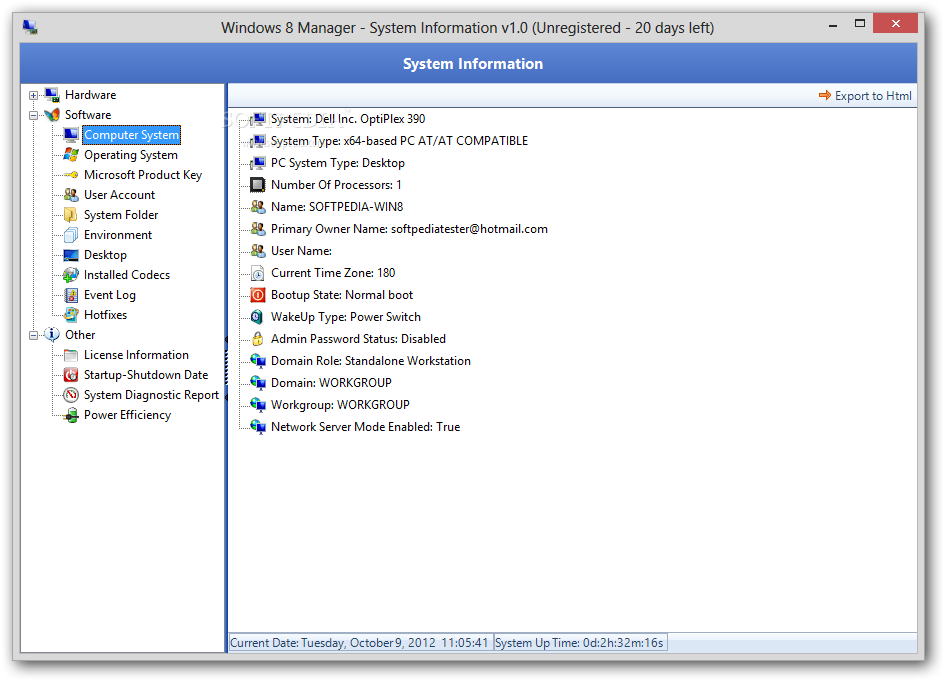This screenshot has height=681, width=945.
Task: Expand the Hardware tree node
Action: (x=33, y=95)
